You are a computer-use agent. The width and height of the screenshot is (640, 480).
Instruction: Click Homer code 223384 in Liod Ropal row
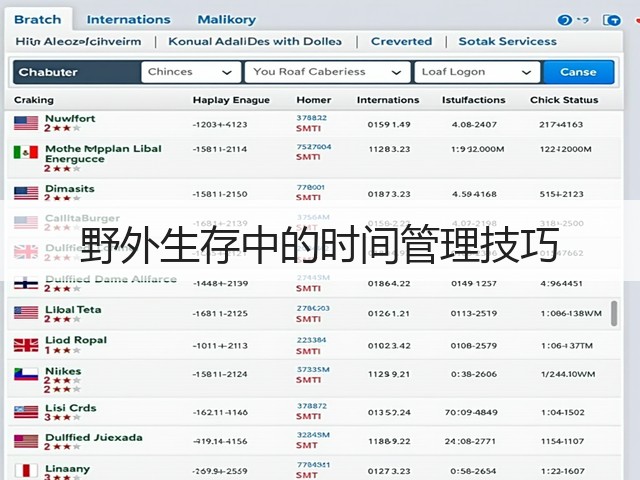[x=311, y=340]
